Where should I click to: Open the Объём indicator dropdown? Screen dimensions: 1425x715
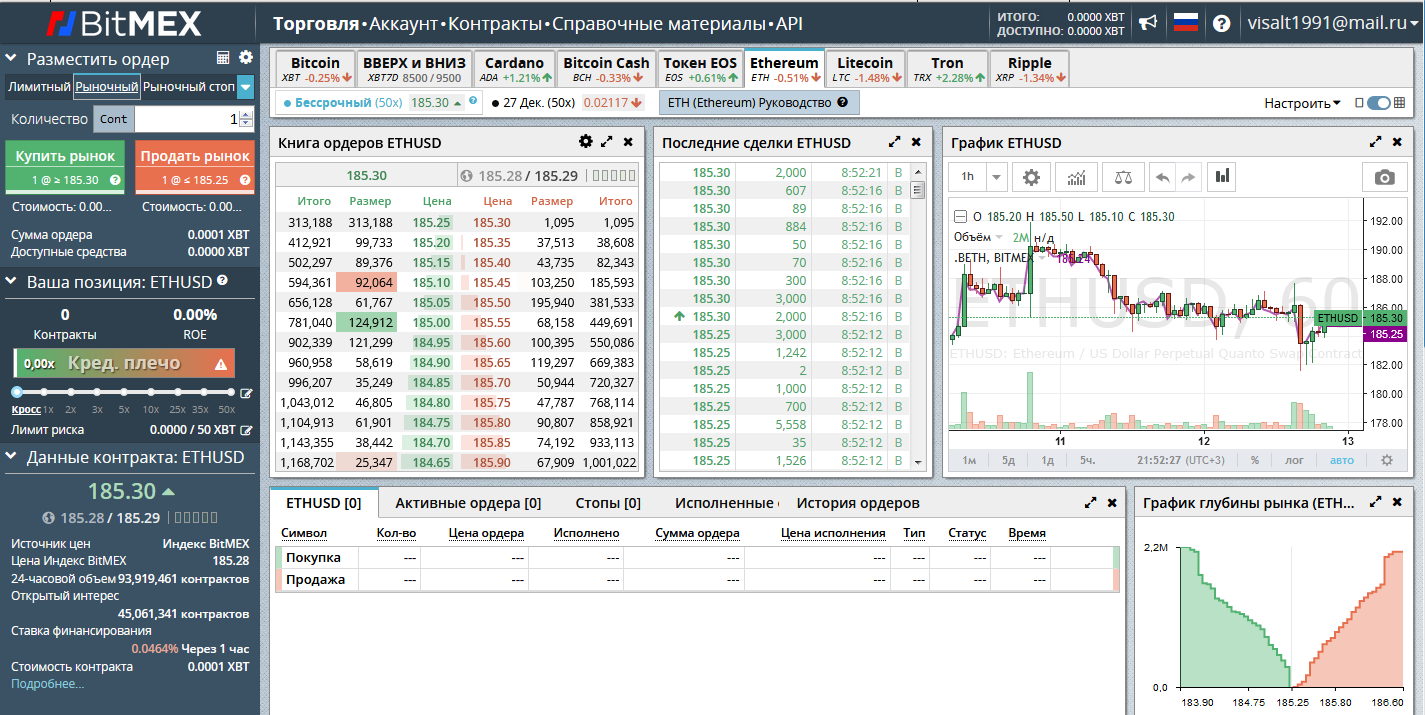click(998, 238)
